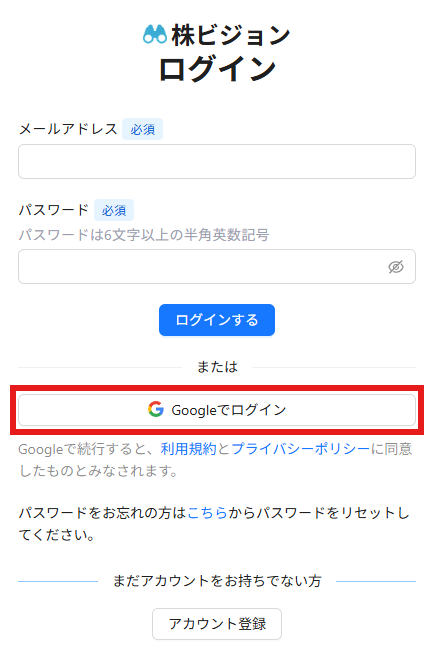Focus the メールアドレス input field
This screenshot has height=660, width=436.
click(217, 162)
